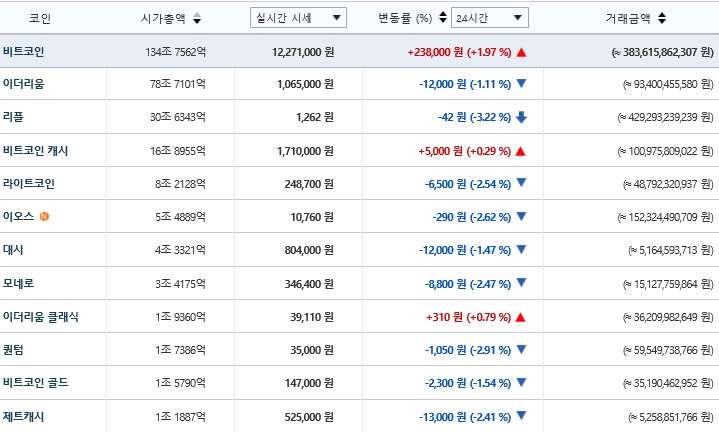This screenshot has width=719, height=432.
Task: Click the blue down triangle in 이더리움 row
Action: tap(521, 83)
